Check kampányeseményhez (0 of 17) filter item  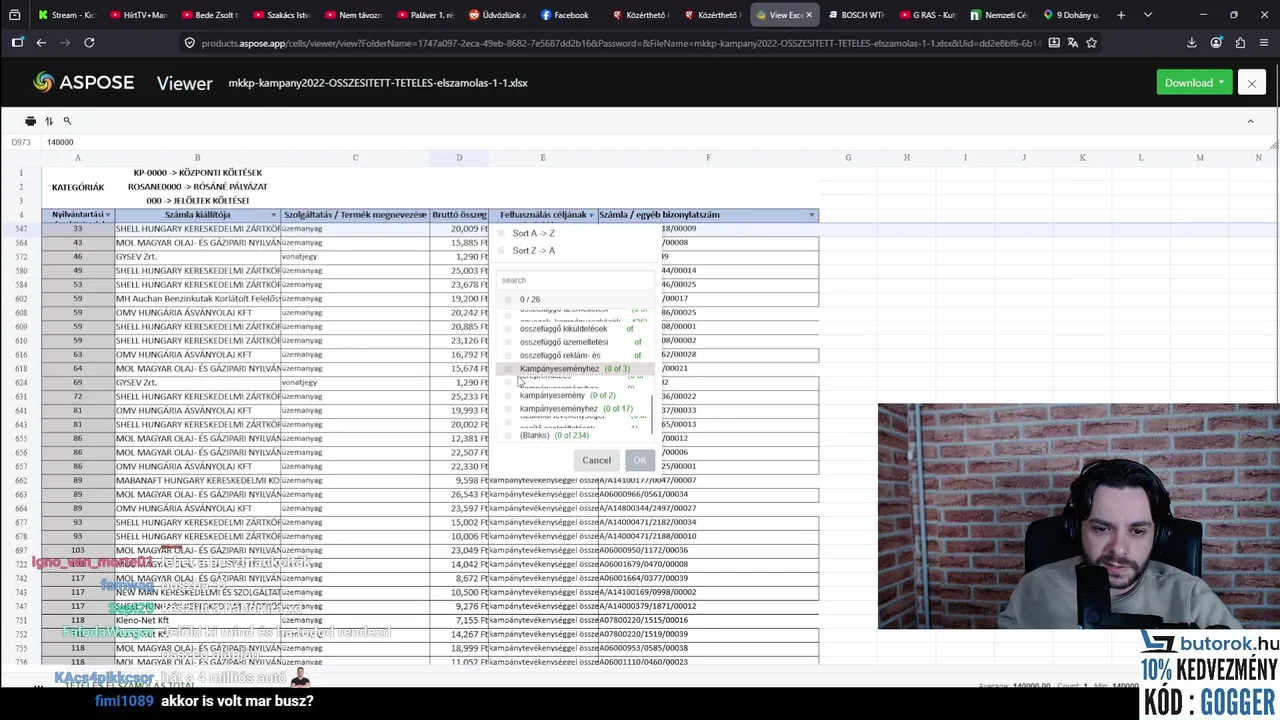pyautogui.click(x=508, y=409)
